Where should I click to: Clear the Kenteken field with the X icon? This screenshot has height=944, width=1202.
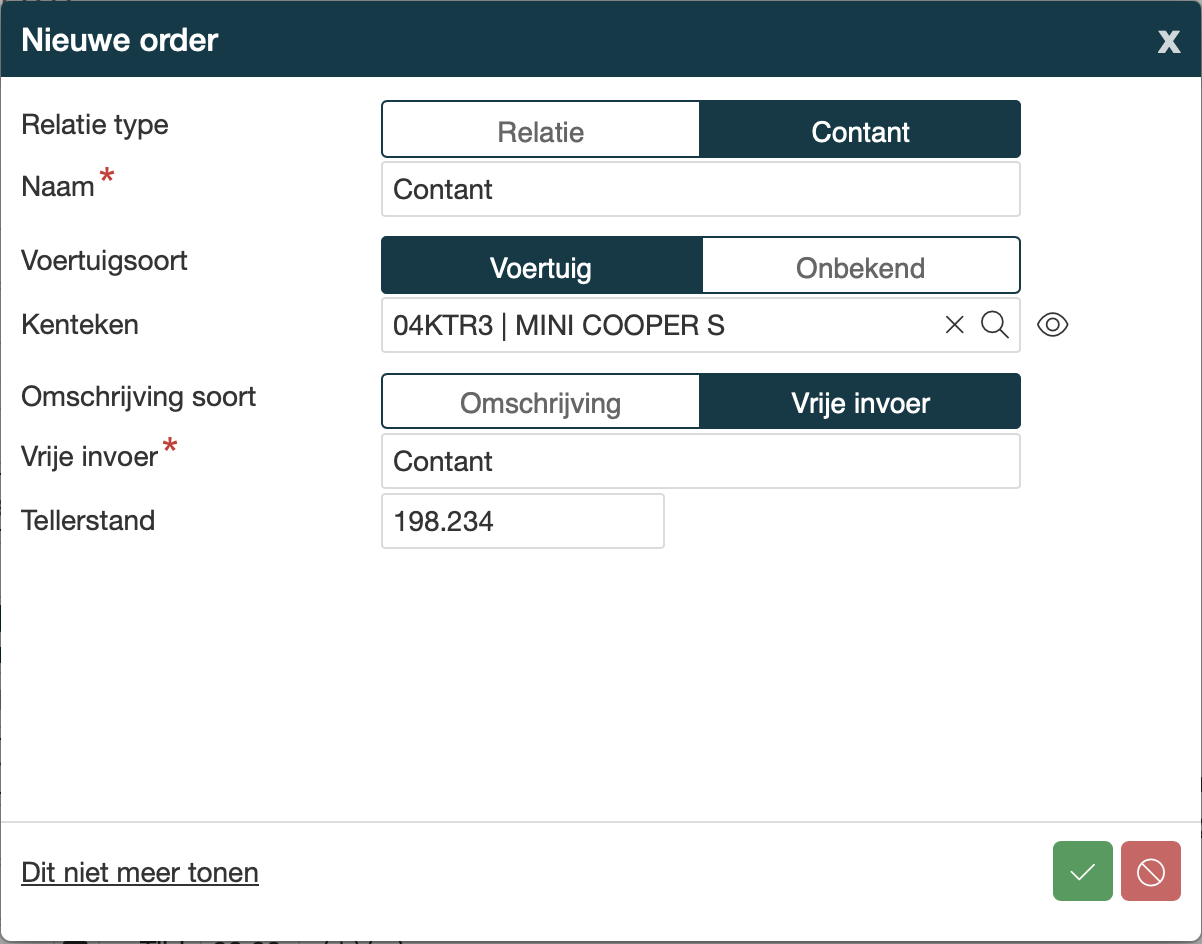(954, 325)
